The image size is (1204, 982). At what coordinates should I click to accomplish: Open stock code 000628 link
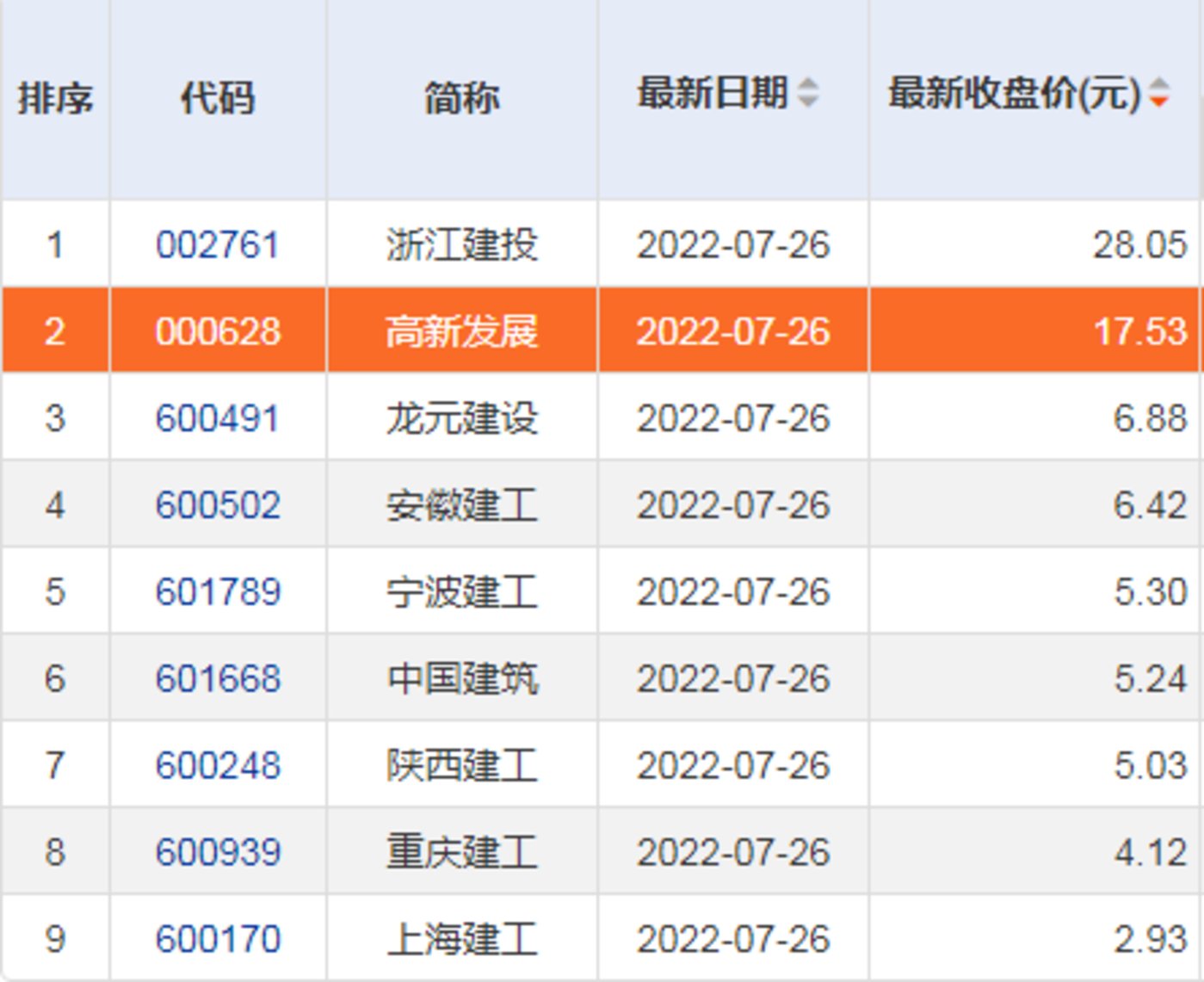(218, 332)
